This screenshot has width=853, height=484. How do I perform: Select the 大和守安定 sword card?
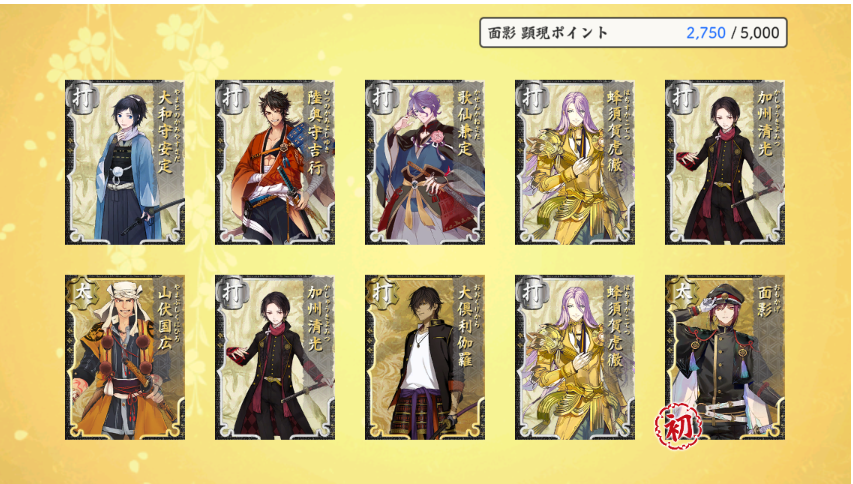click(125, 163)
